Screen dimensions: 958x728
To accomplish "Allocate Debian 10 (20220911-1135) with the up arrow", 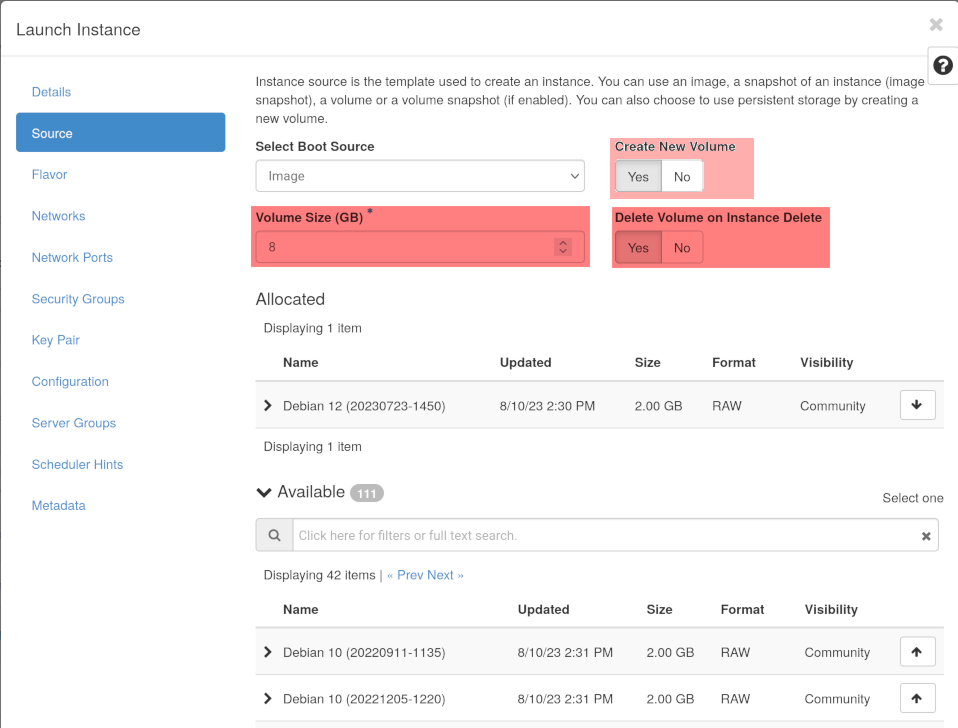I will pos(917,651).
